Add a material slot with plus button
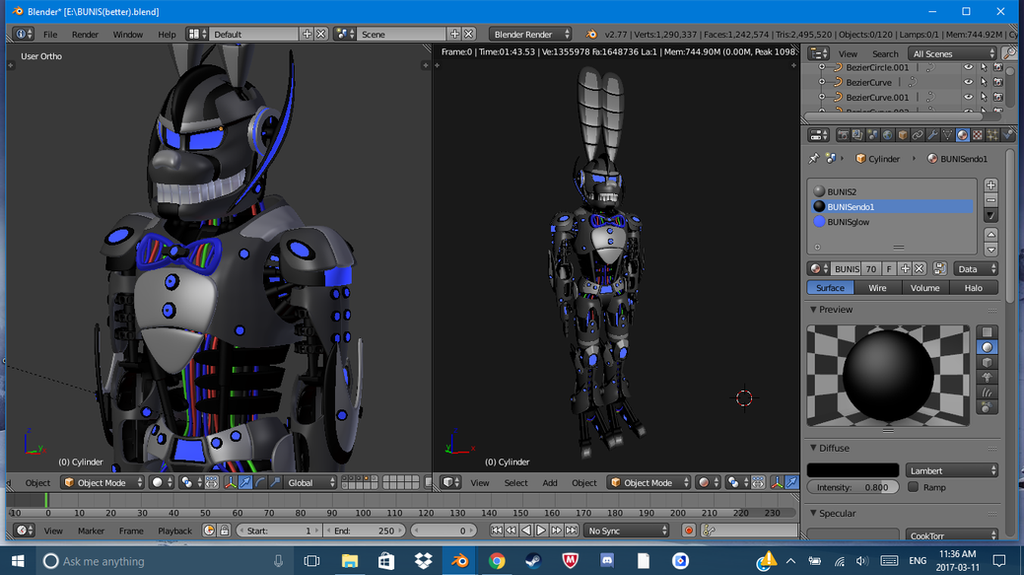The height and width of the screenshot is (575, 1024). pos(991,185)
